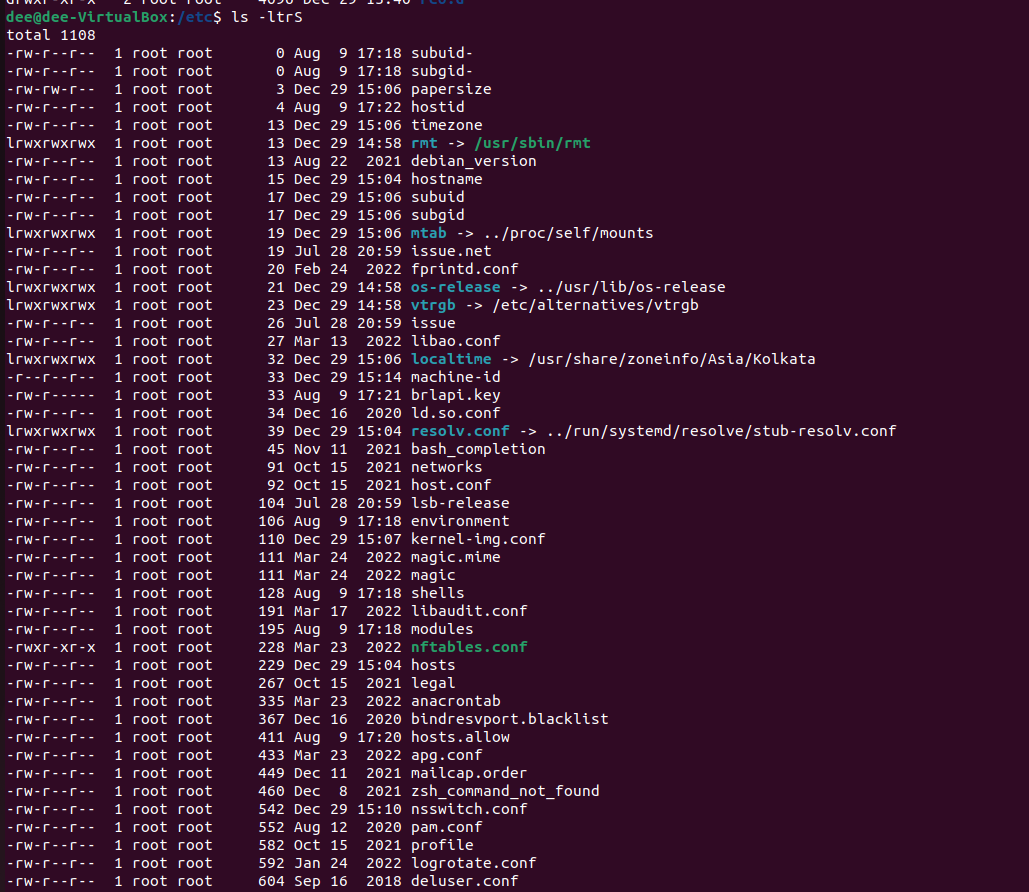Click the mtab symlink name
This screenshot has width=1029, height=892.
coord(428,232)
